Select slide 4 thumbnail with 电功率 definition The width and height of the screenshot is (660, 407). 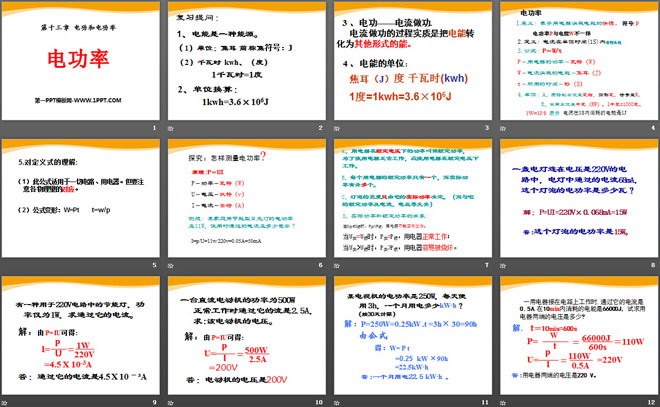click(x=579, y=61)
